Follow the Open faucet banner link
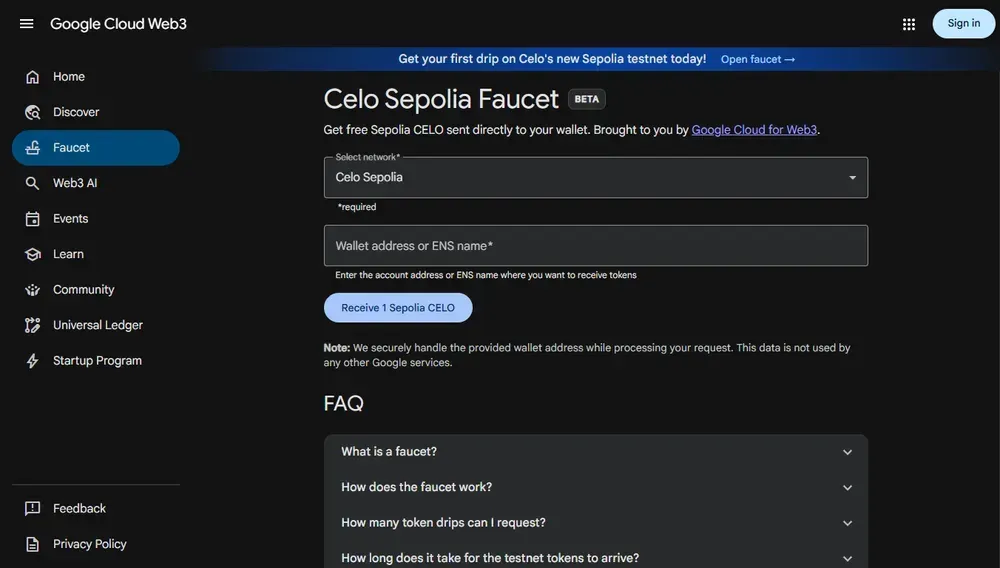The width and height of the screenshot is (1000, 568). (758, 59)
